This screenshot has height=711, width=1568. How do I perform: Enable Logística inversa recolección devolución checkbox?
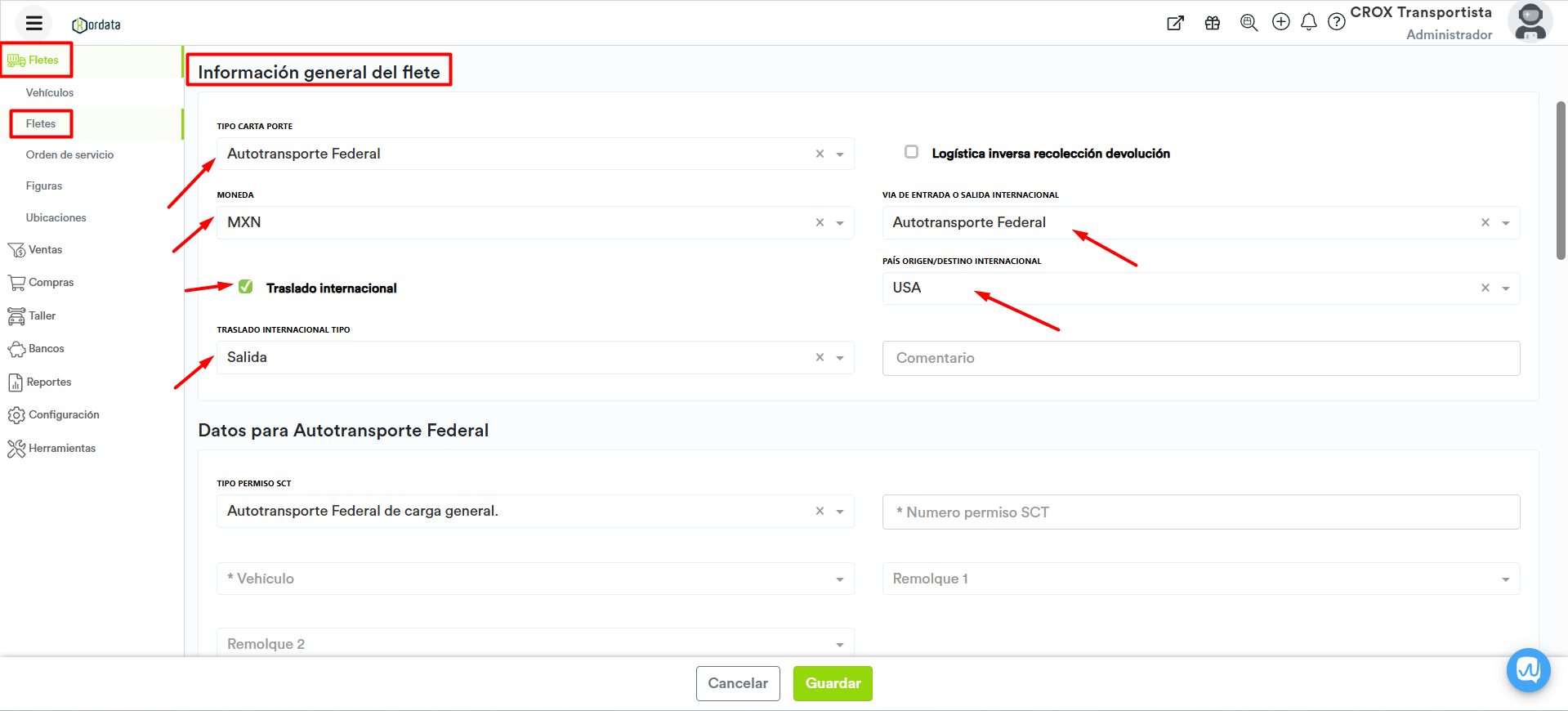pos(911,152)
